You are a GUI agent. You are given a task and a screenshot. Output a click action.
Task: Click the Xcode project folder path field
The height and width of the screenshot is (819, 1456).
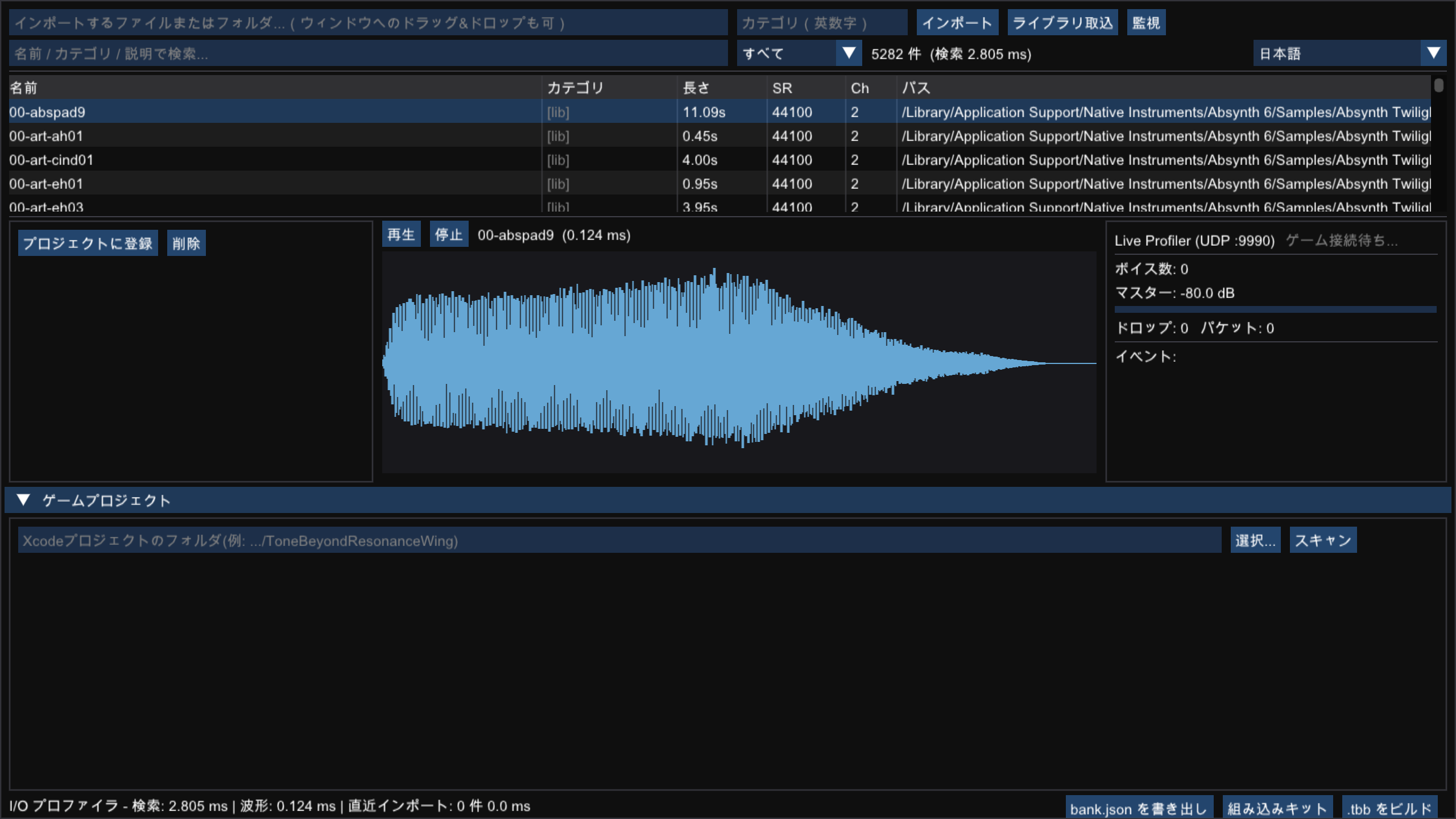point(619,540)
